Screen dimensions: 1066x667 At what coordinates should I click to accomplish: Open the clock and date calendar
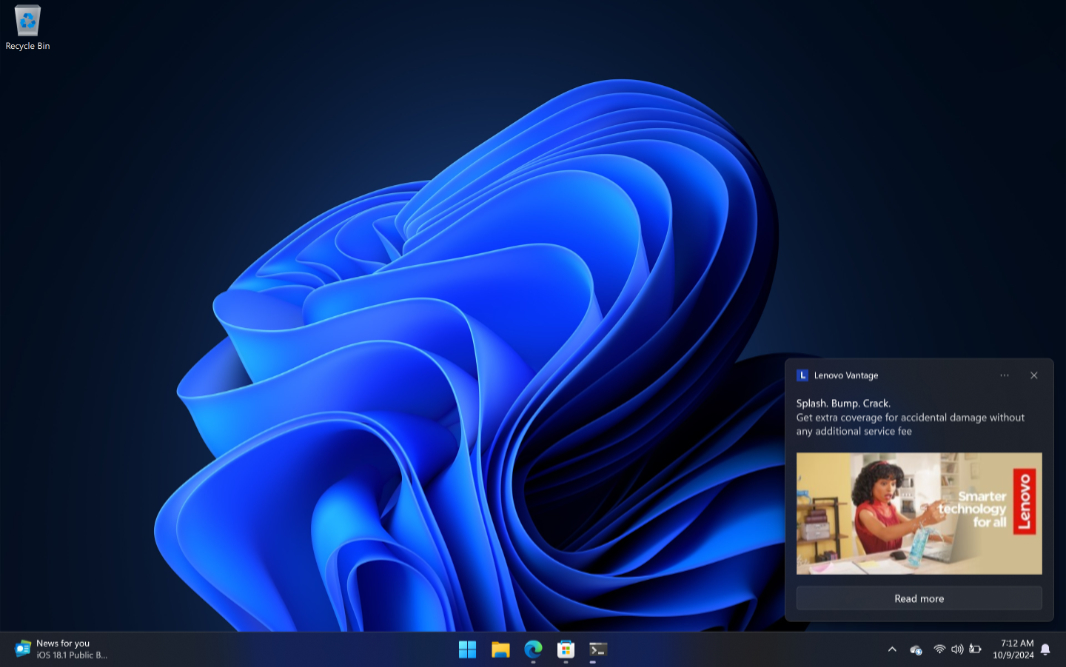[x=1015, y=649]
